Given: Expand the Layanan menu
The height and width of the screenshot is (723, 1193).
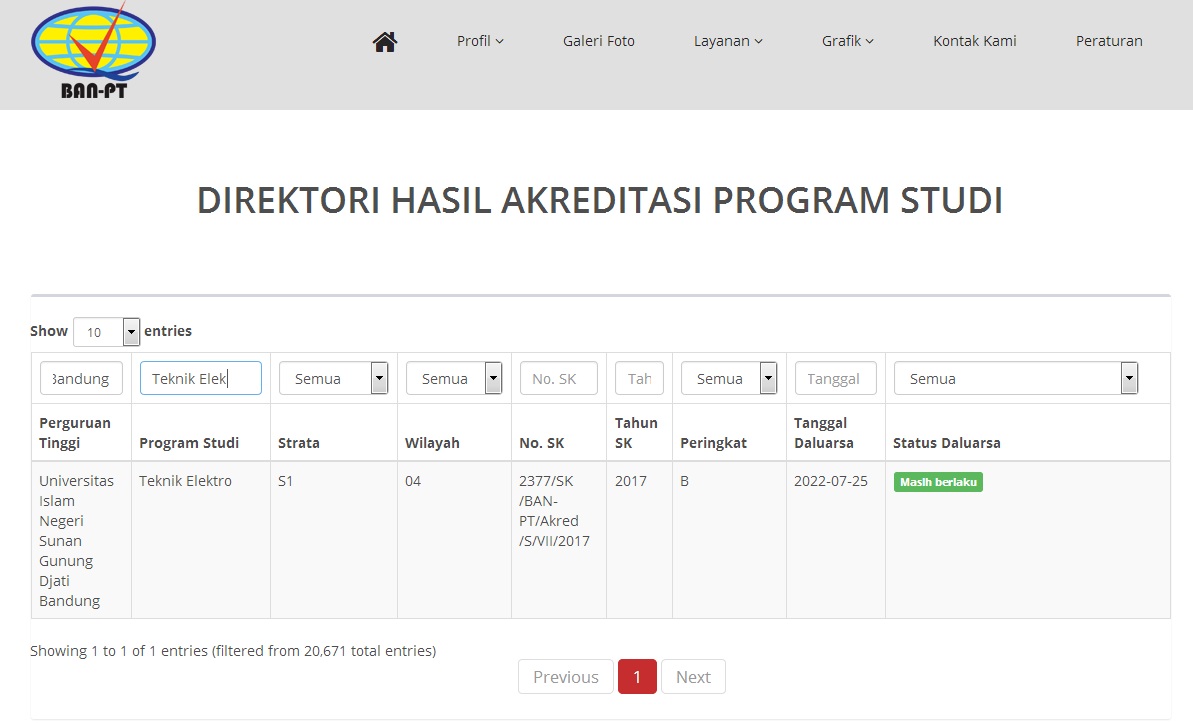Looking at the screenshot, I should point(728,41).
